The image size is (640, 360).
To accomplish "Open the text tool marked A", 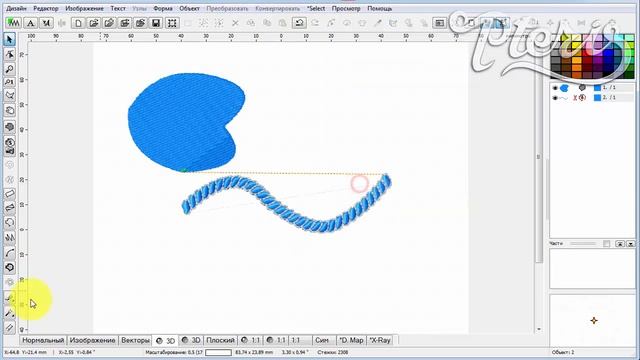I will coord(31,23).
